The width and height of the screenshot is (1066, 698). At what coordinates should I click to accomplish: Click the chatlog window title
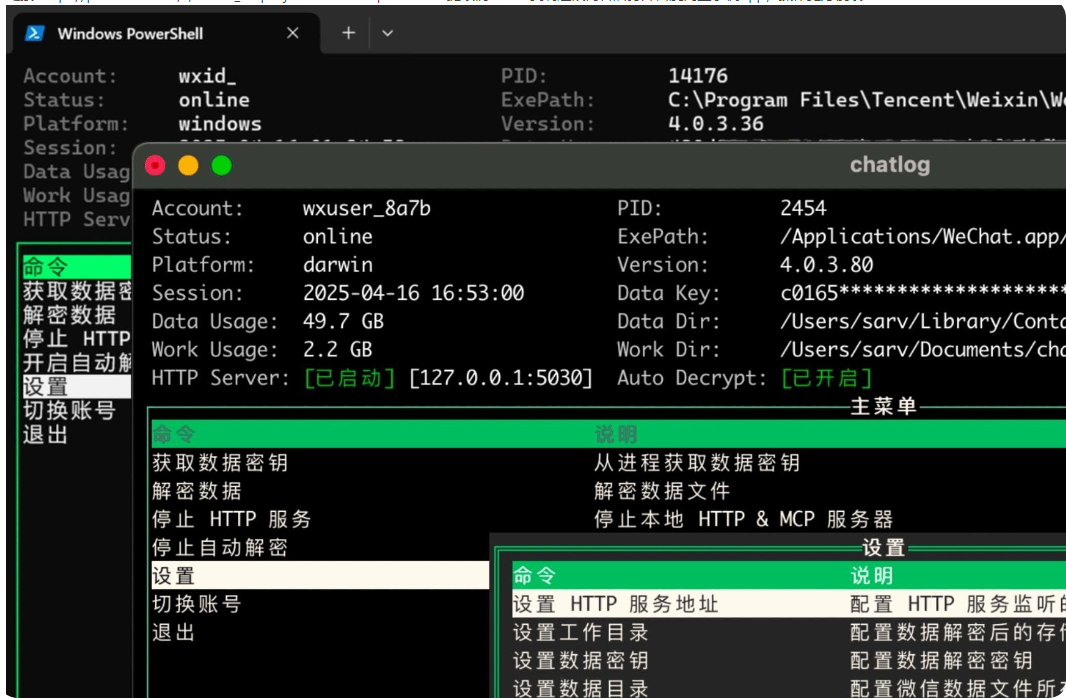889,164
